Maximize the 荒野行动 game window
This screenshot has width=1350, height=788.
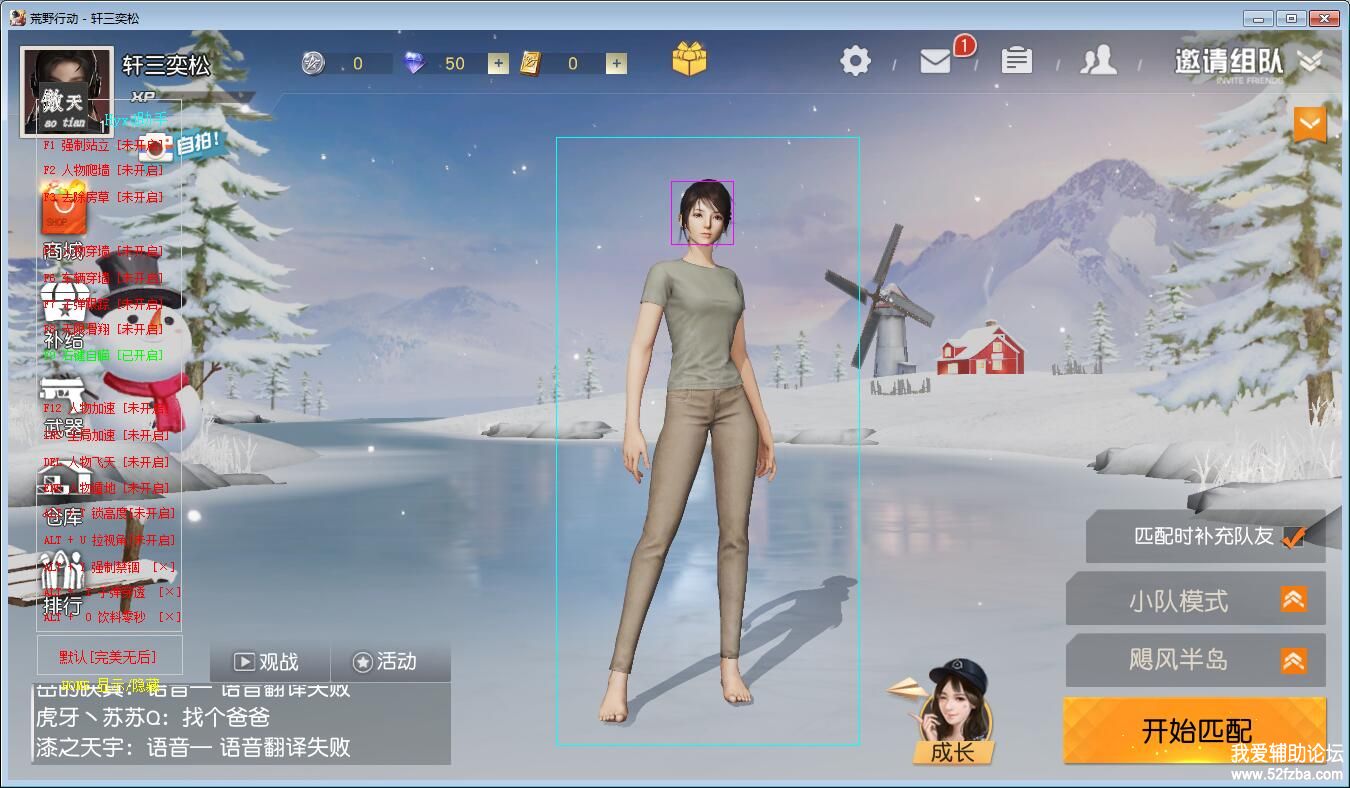point(1291,18)
